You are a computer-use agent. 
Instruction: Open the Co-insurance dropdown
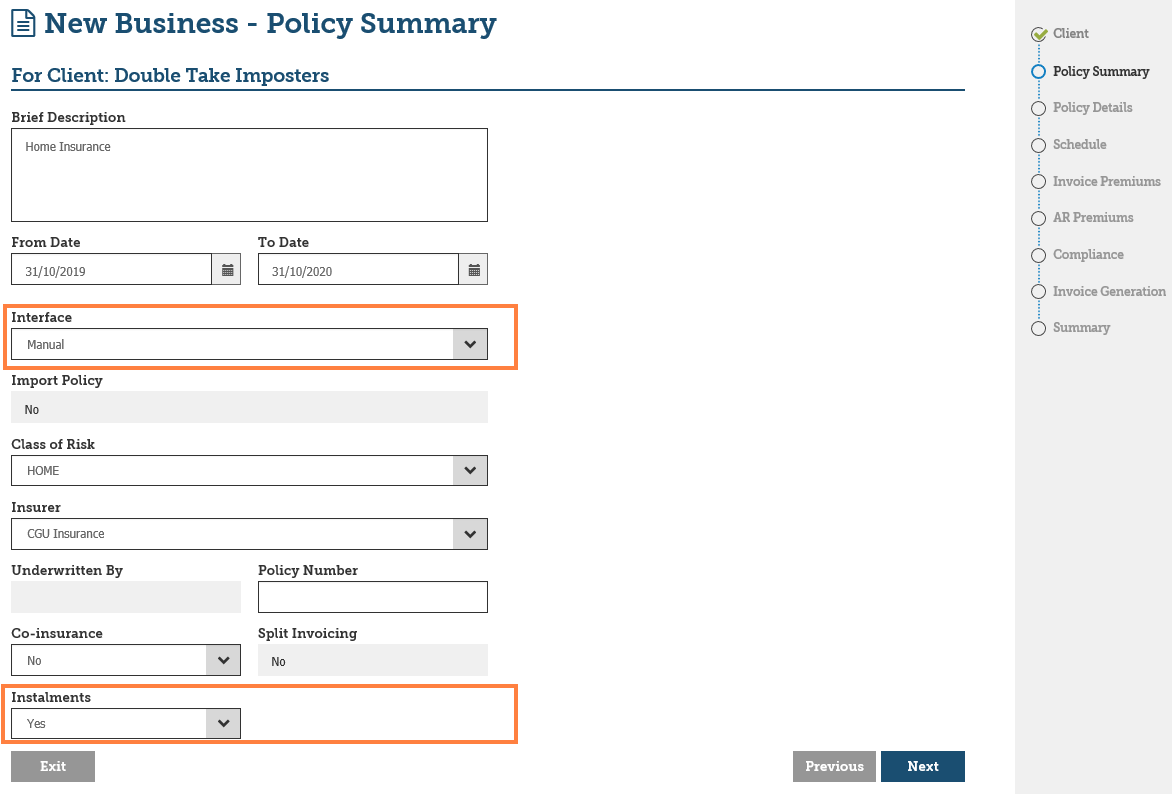pyautogui.click(x=223, y=661)
